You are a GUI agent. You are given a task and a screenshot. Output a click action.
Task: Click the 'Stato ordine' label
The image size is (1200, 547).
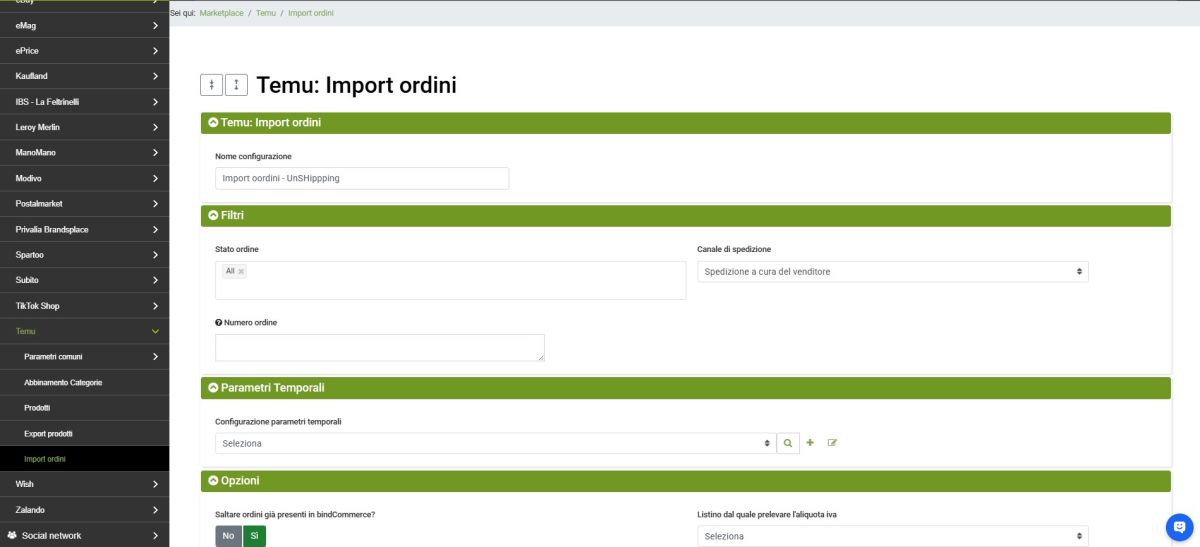(x=237, y=249)
